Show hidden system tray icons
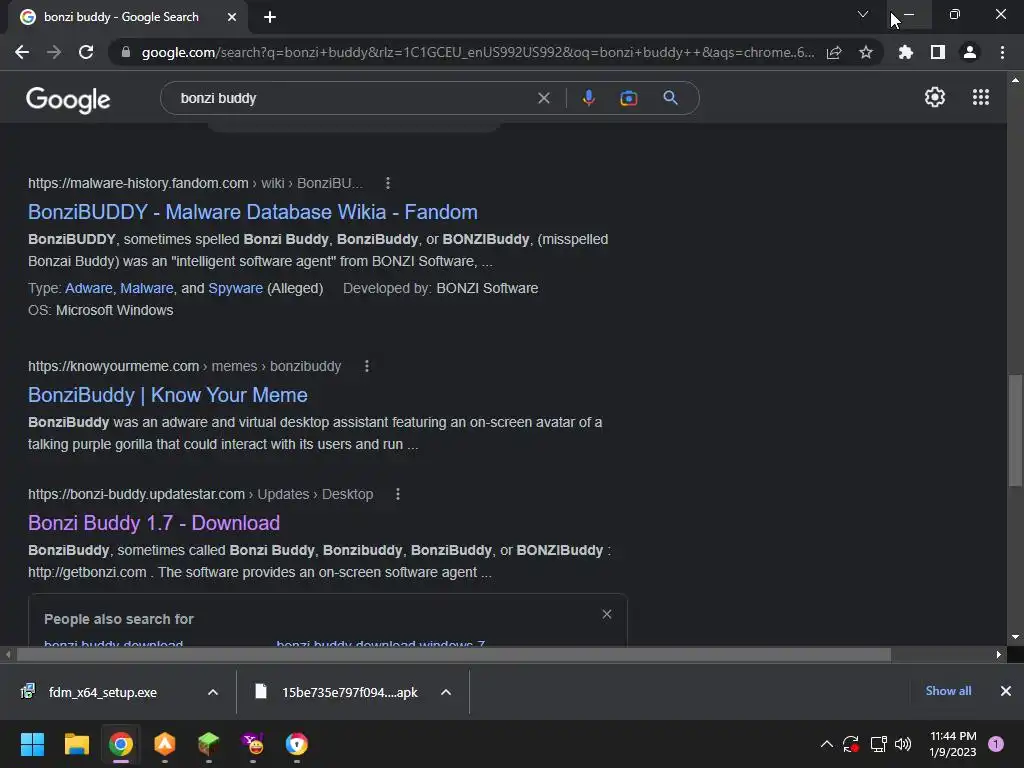Screen dimensions: 1024x768 (x=827, y=744)
